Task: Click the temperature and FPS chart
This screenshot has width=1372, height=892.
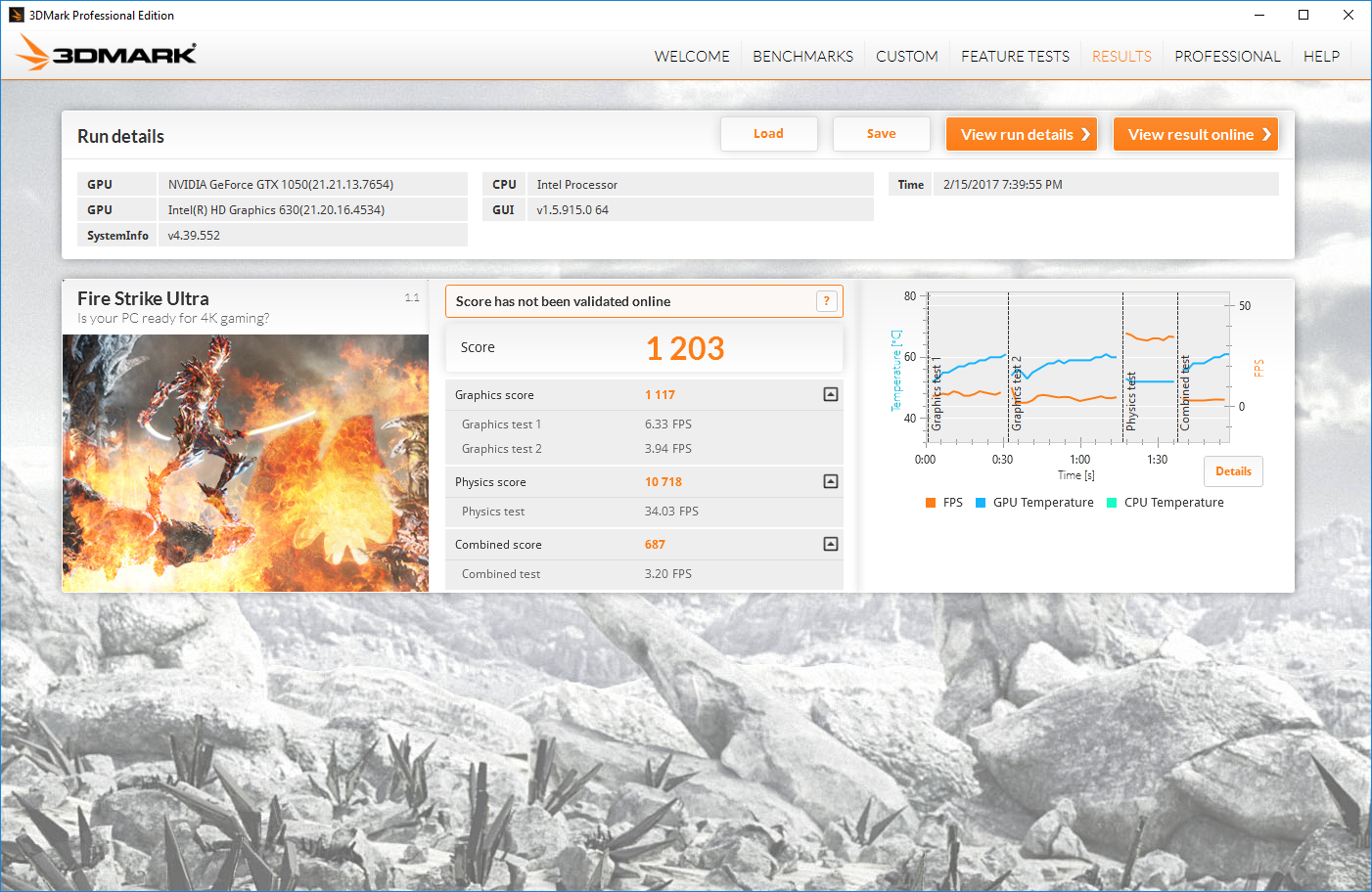Action: click(x=1076, y=367)
